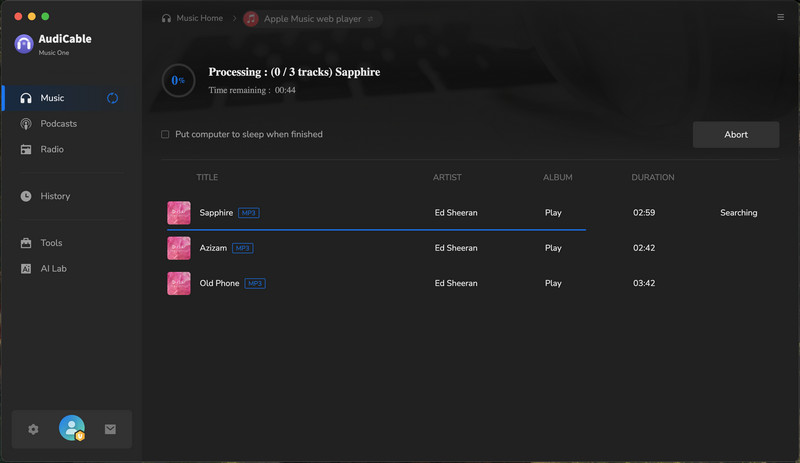Go to Music Home breadcrumb
The image size is (800, 463).
pos(199,18)
